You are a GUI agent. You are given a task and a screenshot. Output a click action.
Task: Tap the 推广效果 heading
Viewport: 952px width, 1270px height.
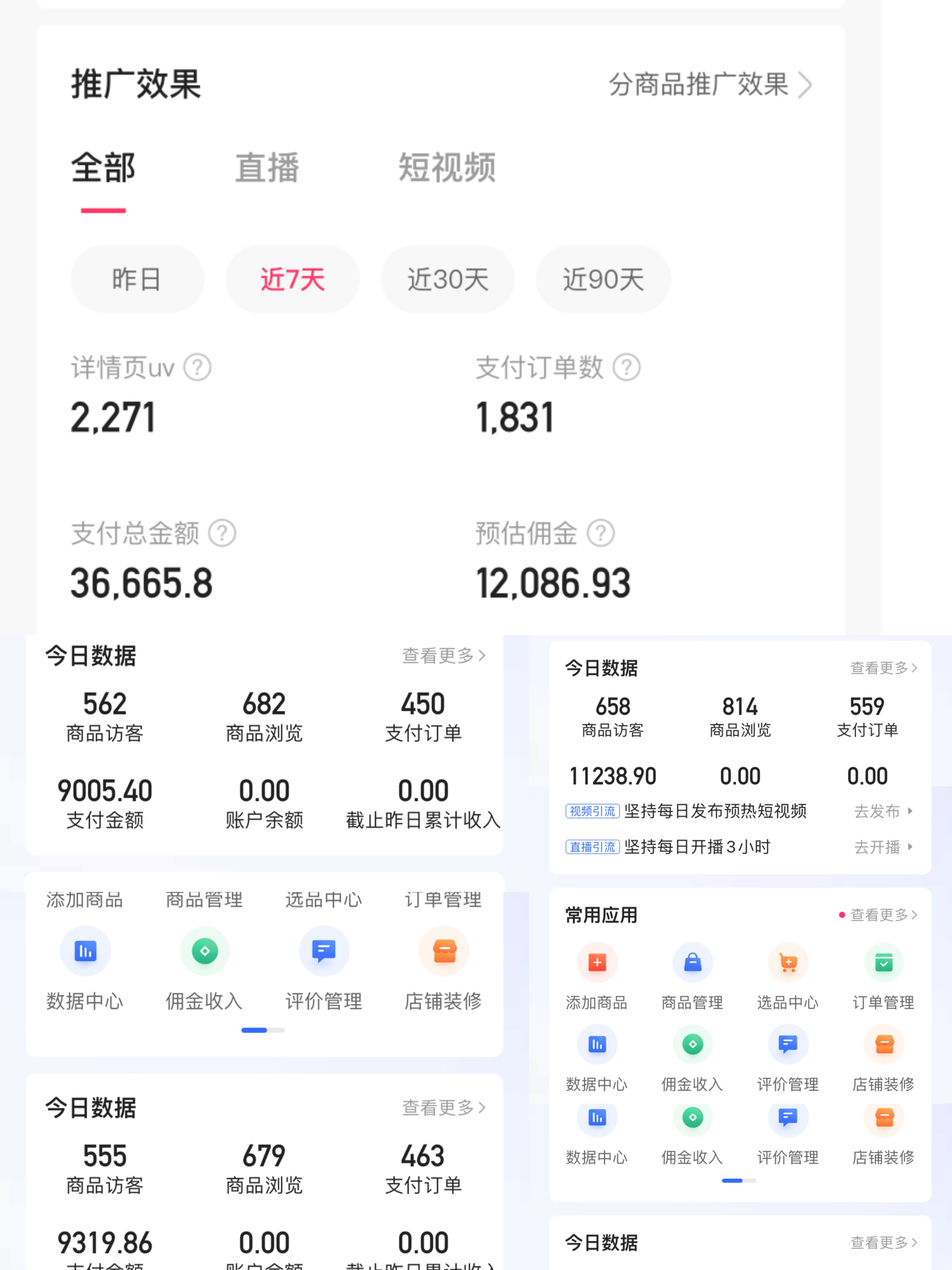click(x=136, y=84)
